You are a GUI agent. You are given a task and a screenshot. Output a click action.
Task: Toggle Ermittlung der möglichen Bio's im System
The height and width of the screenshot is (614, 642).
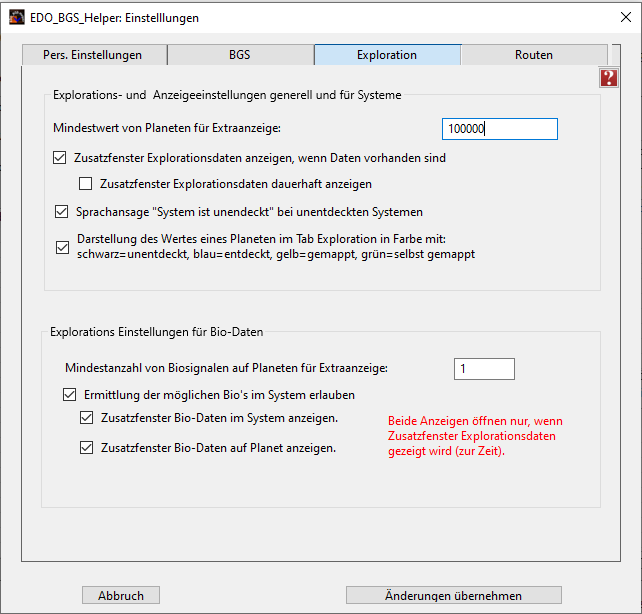point(70,395)
